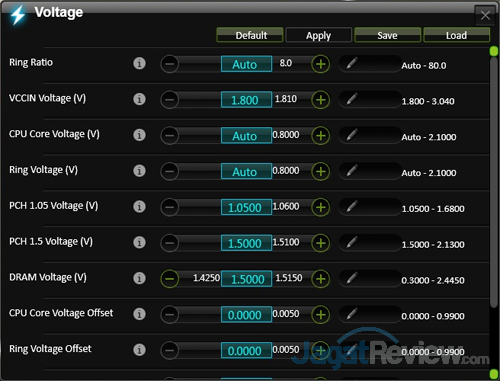Viewport: 500px width, 381px height.
Task: Click the Ring Ratio next value 8.0
Action: (286, 63)
